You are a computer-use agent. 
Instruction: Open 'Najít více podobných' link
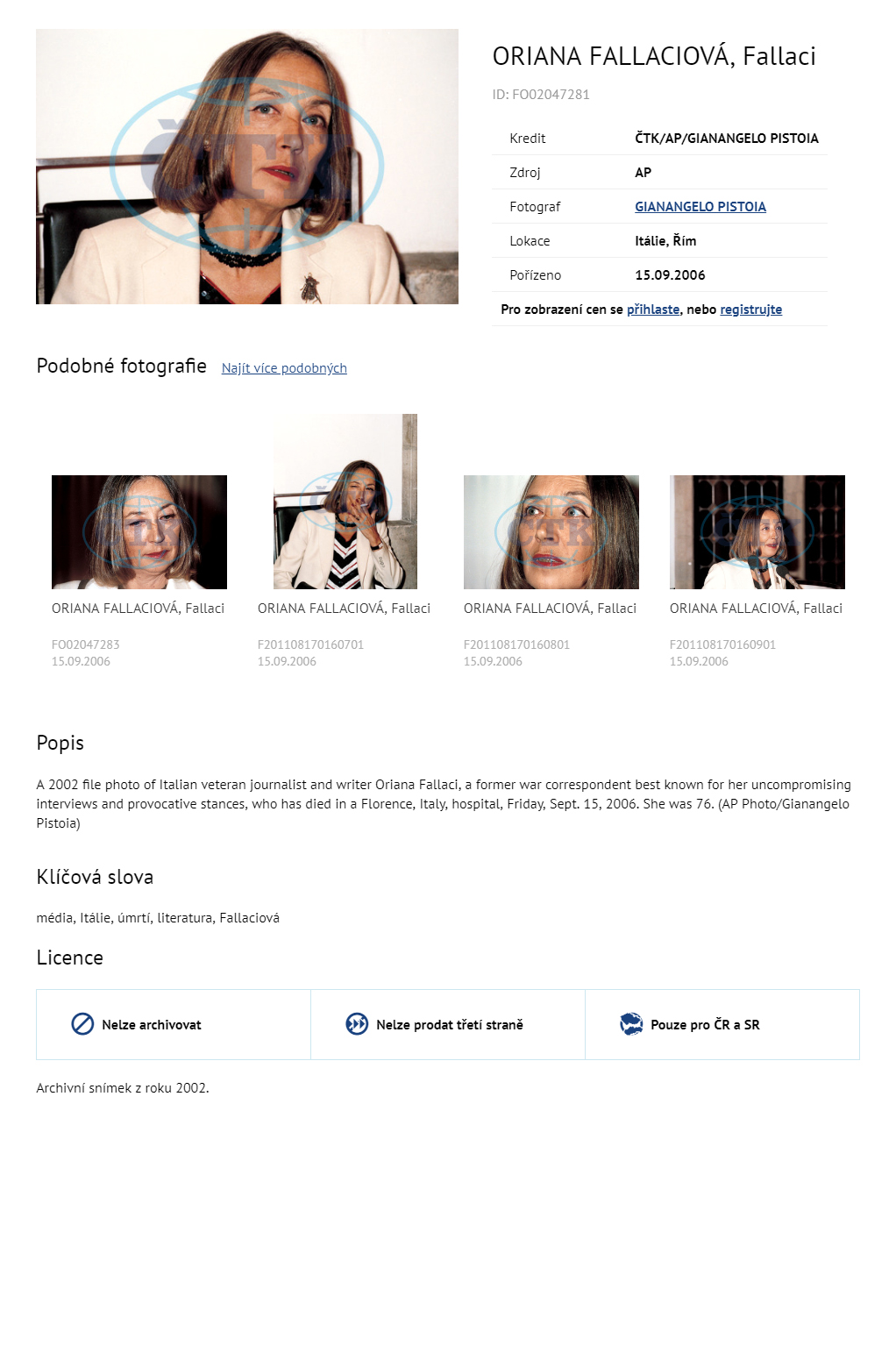(284, 368)
